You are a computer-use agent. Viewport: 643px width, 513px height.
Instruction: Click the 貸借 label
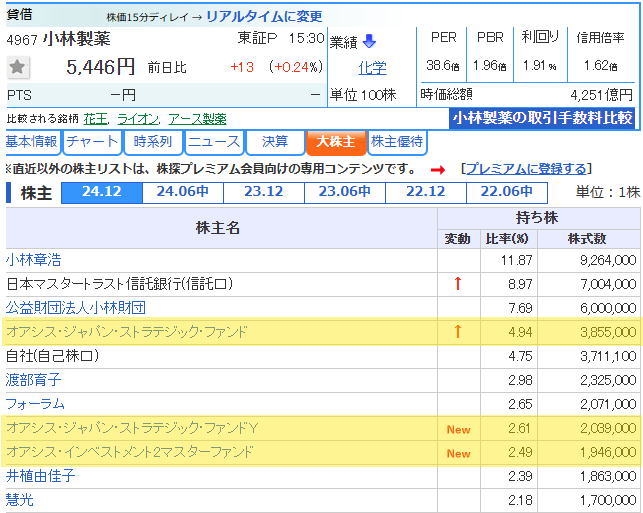(x=19, y=14)
